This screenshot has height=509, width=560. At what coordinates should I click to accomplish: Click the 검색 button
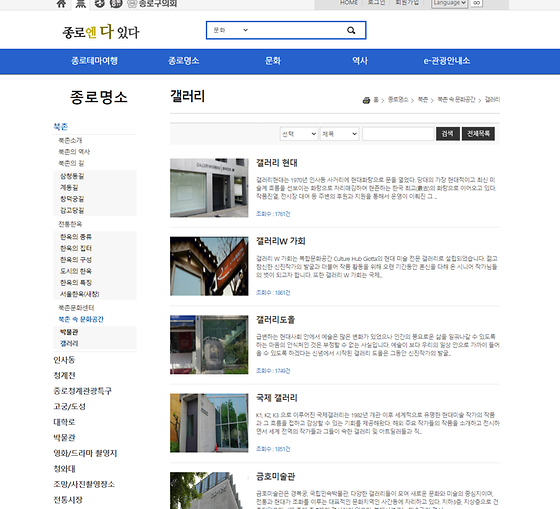448,134
